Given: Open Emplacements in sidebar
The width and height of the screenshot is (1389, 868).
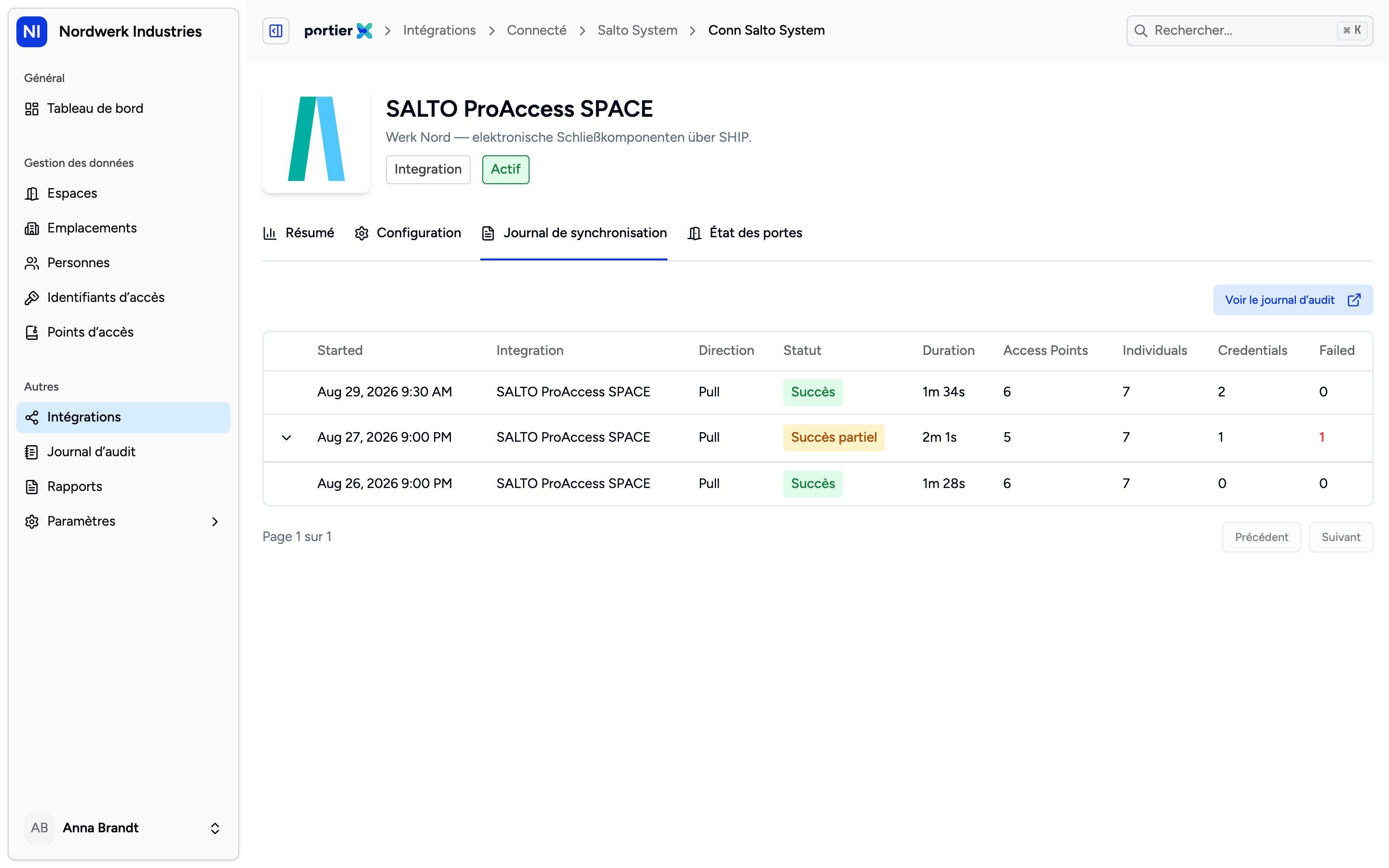Looking at the screenshot, I should point(123,228).
